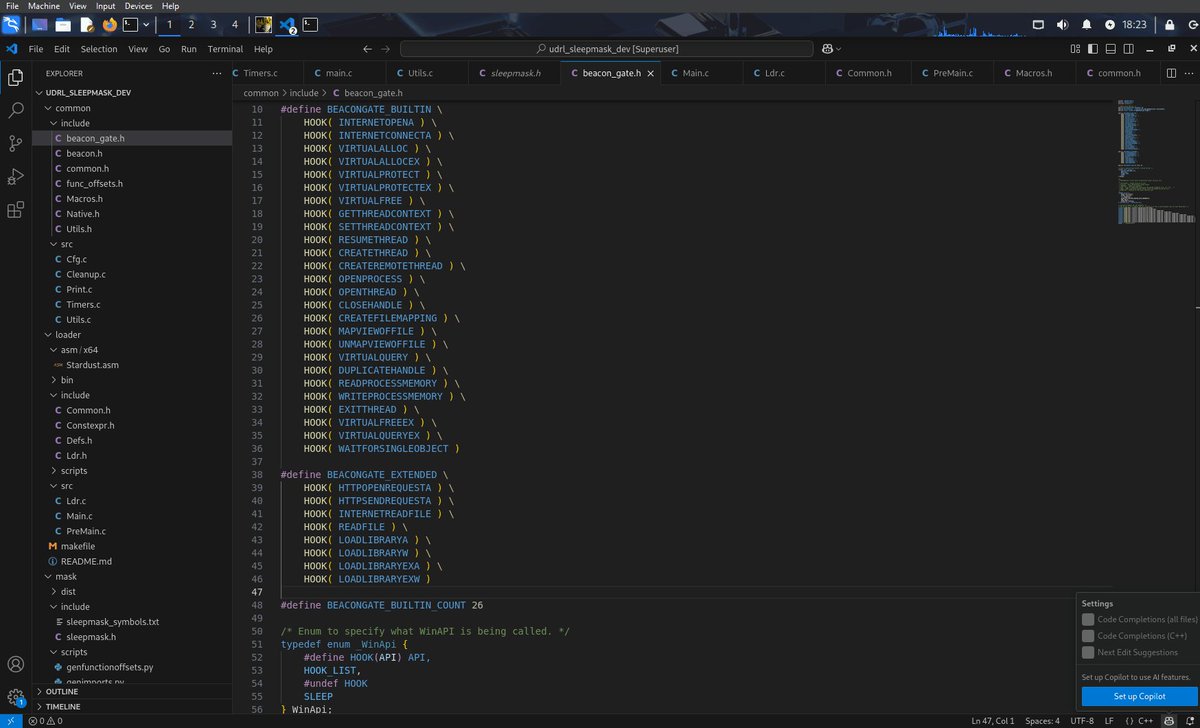Expand the dist folder
The image size is (1200, 728).
pos(132,591)
